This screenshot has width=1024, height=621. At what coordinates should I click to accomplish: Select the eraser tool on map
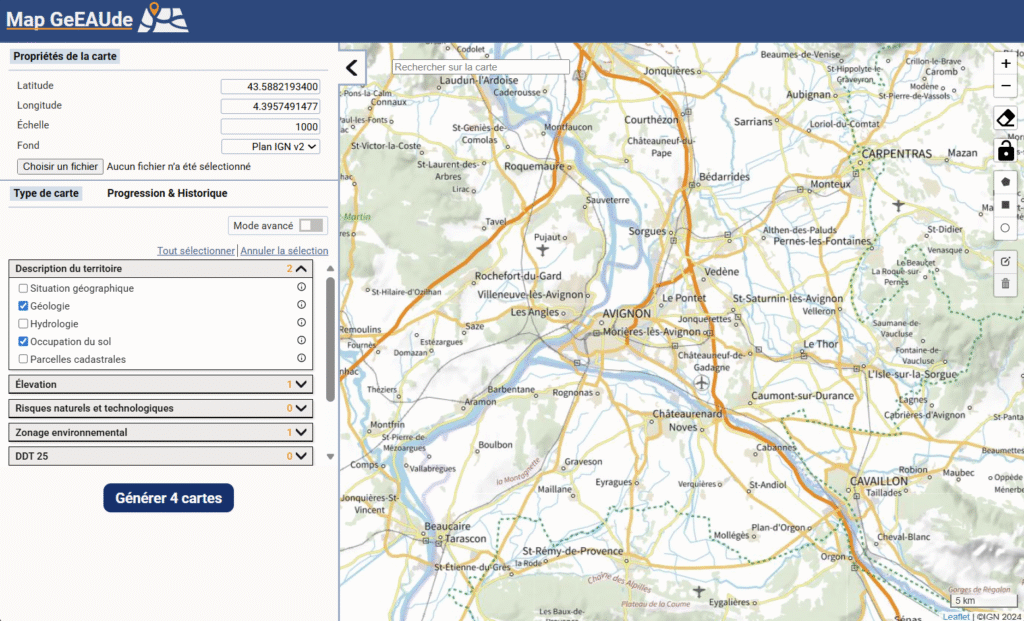point(1005,118)
